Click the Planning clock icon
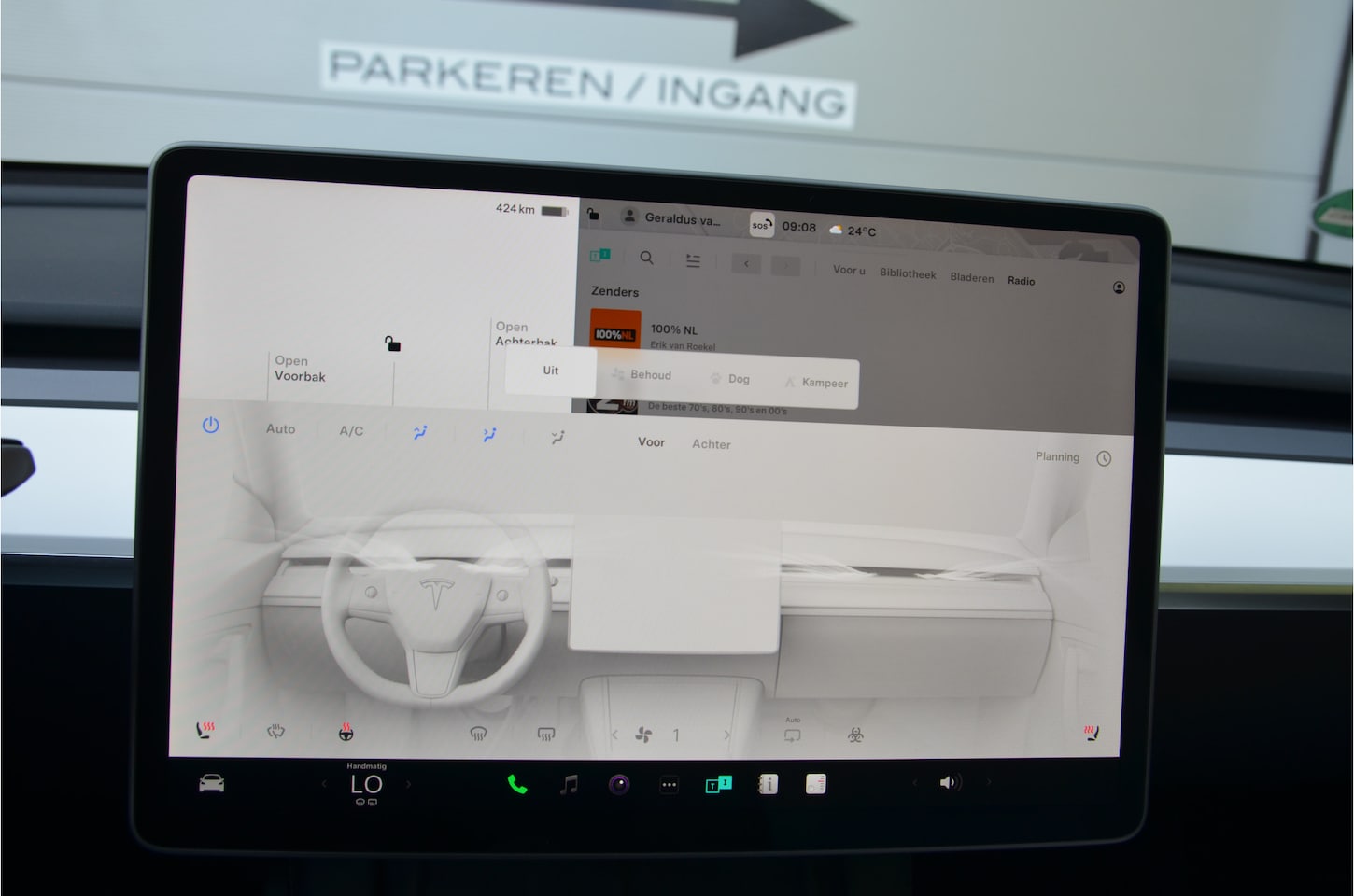Screen dimensions: 1354x896 pos(1104,458)
